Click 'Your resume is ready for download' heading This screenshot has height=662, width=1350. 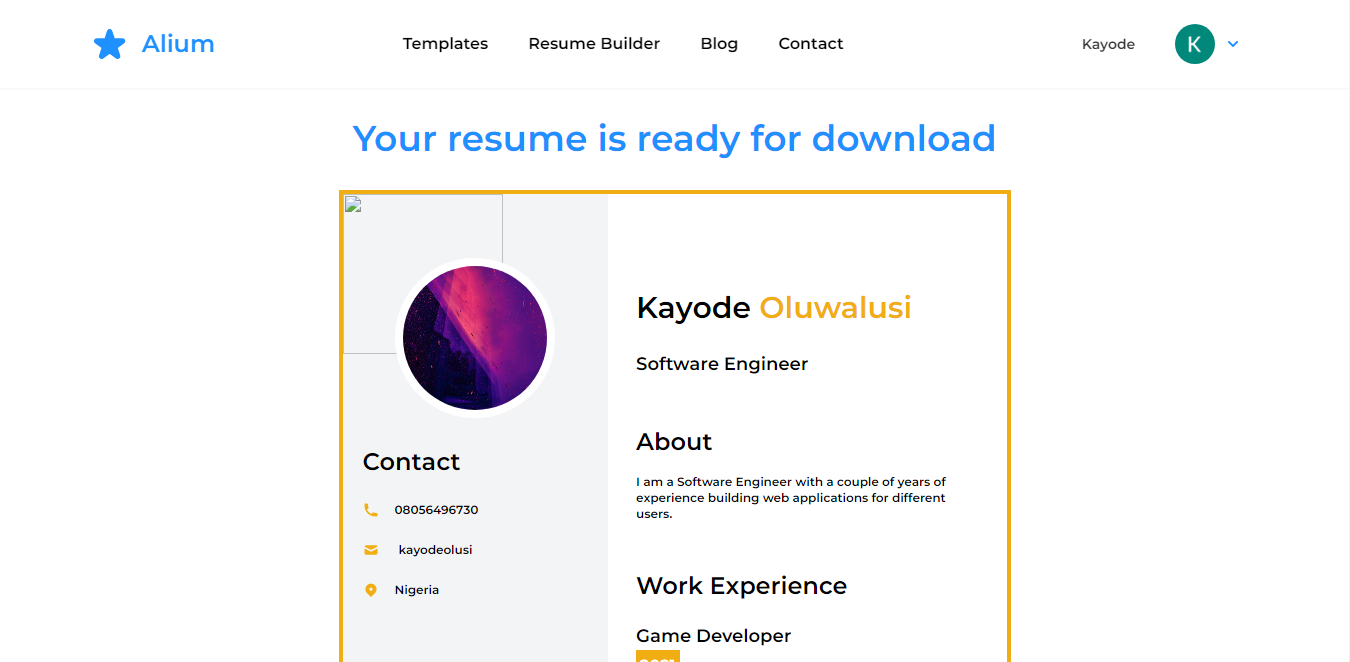[x=674, y=138]
